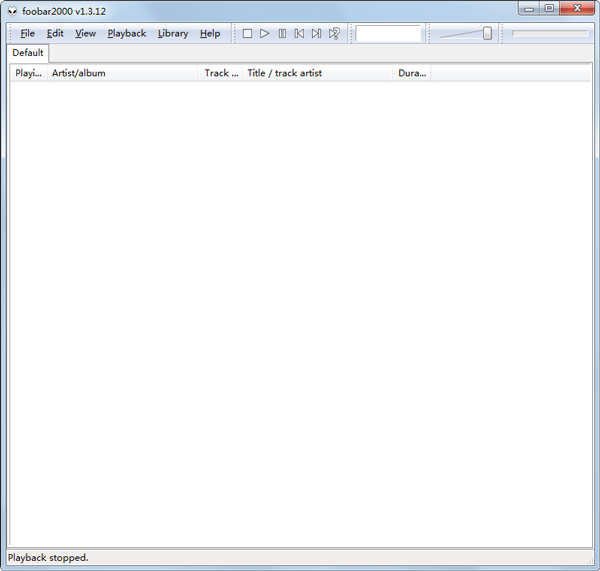The image size is (600, 571).
Task: Open the Edit menu
Action: (55, 34)
